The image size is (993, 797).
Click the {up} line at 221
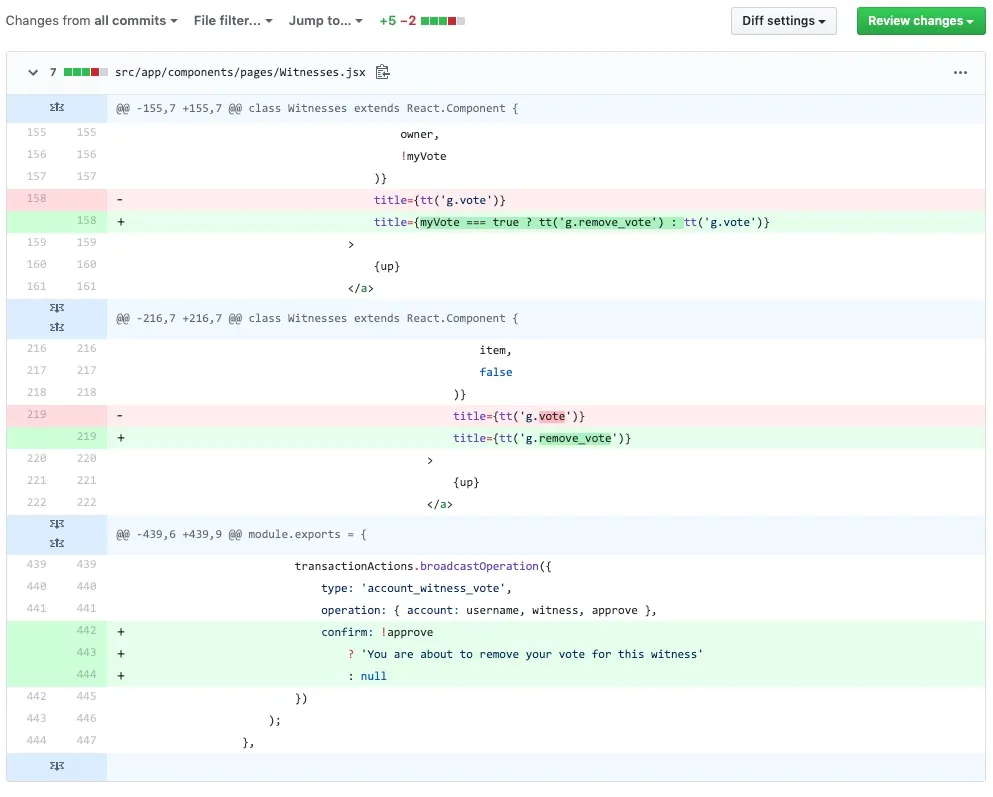pyautogui.click(x=466, y=482)
